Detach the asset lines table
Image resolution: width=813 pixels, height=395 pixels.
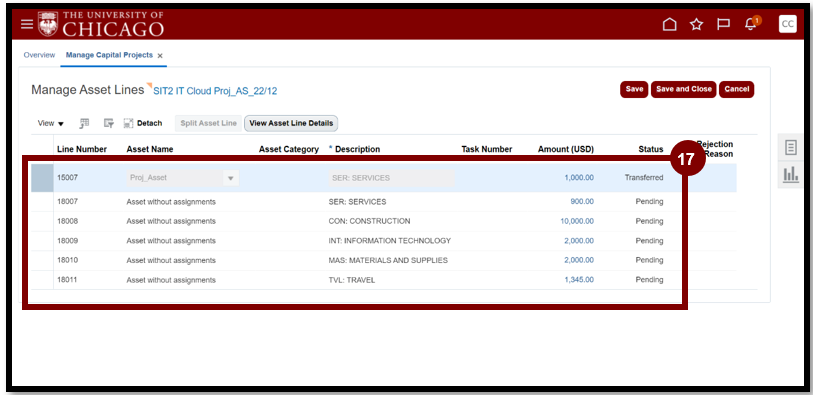(x=143, y=123)
